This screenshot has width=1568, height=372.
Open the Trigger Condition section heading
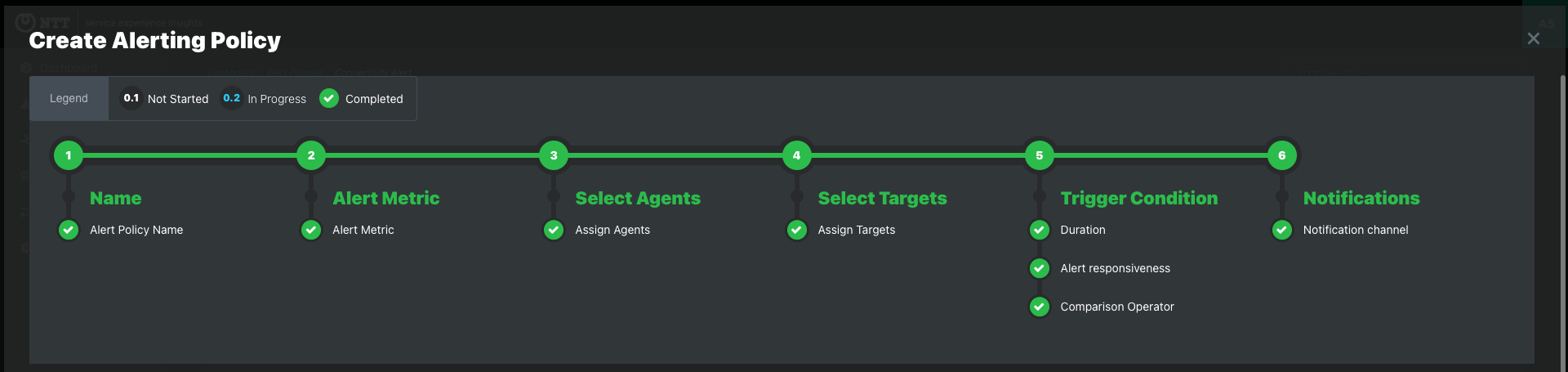click(x=1138, y=198)
